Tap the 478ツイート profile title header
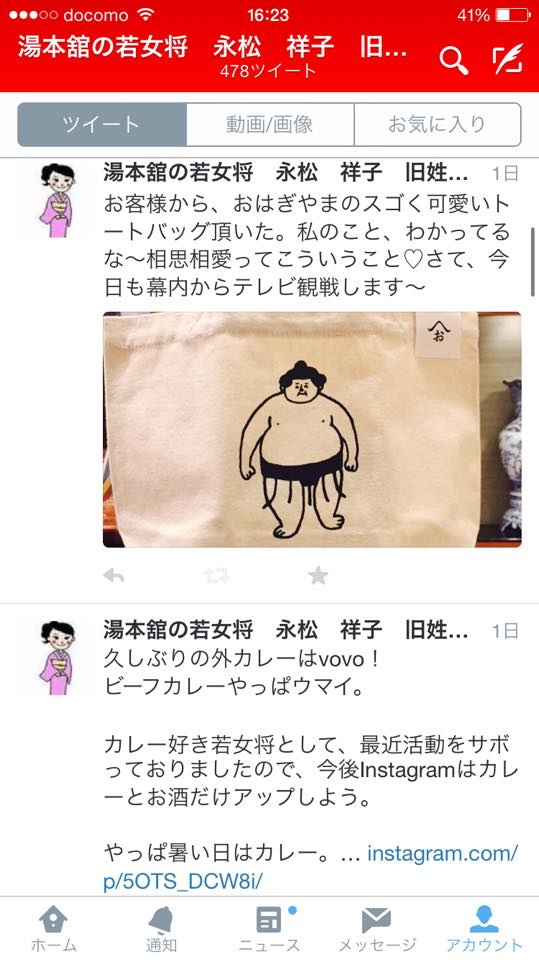539x960 pixels. (x=268, y=71)
